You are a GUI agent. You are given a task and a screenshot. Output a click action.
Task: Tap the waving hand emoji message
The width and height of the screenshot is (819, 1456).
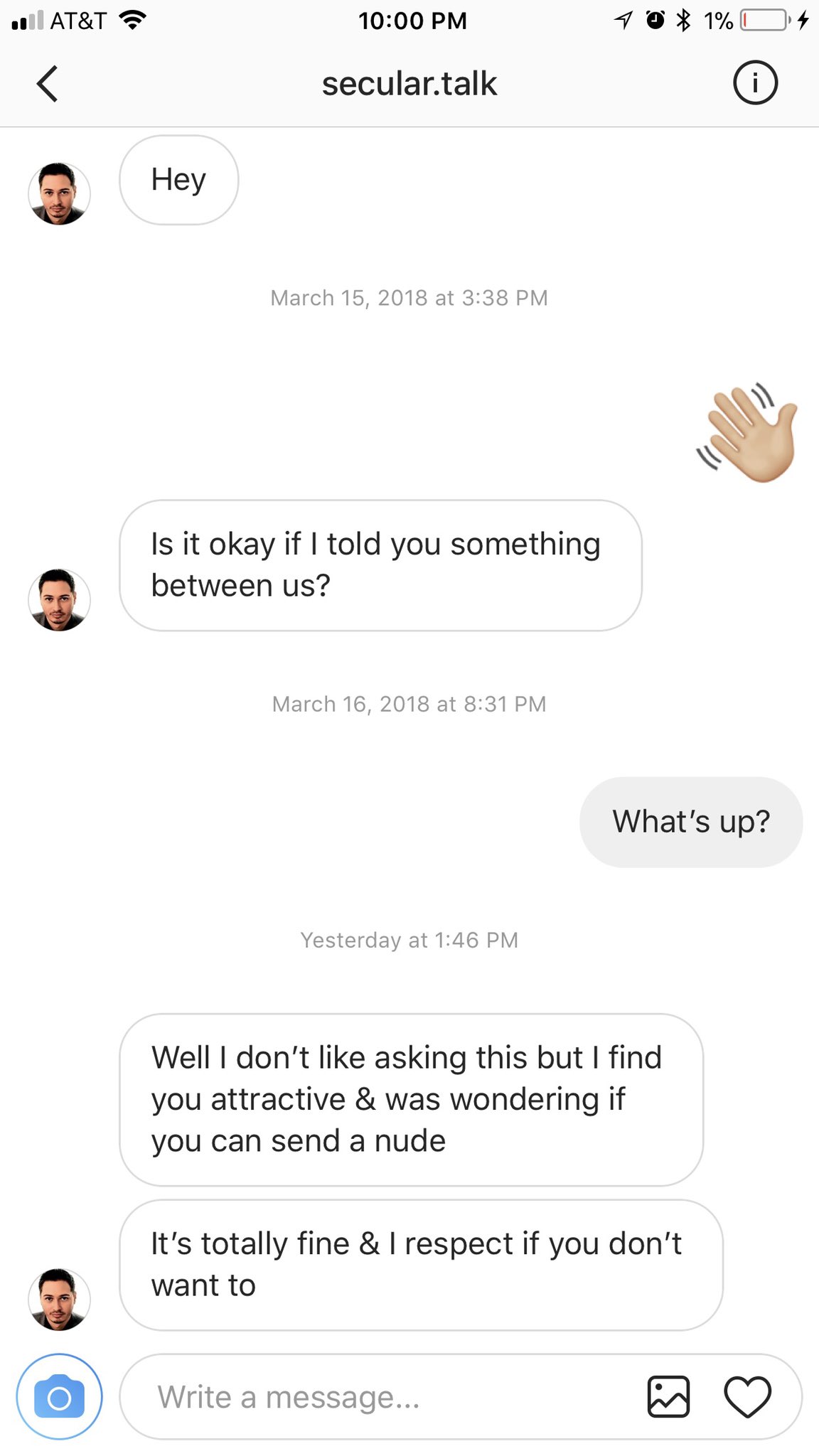747,433
